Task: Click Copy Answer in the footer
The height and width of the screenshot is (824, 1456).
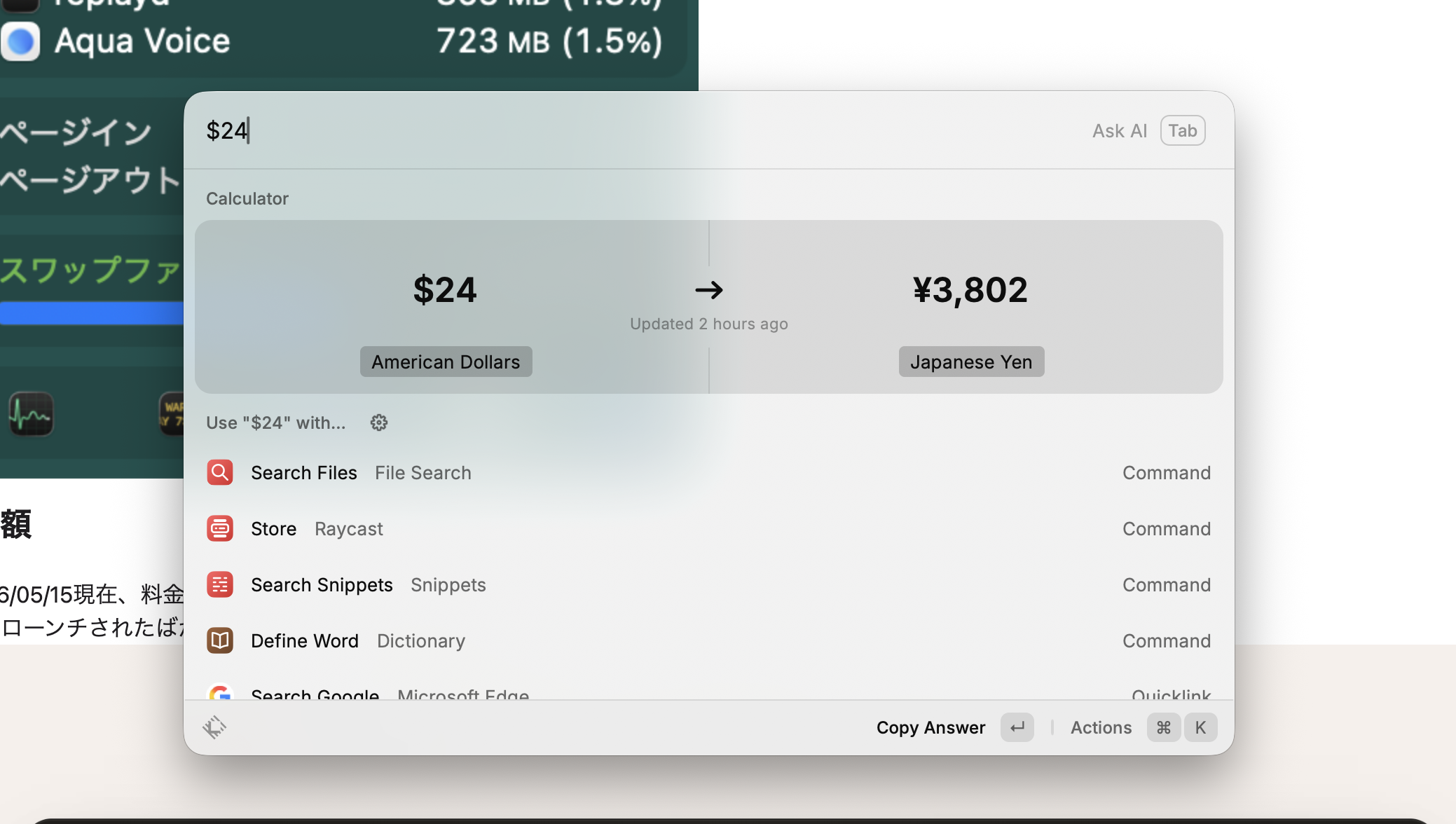Action: 930,727
